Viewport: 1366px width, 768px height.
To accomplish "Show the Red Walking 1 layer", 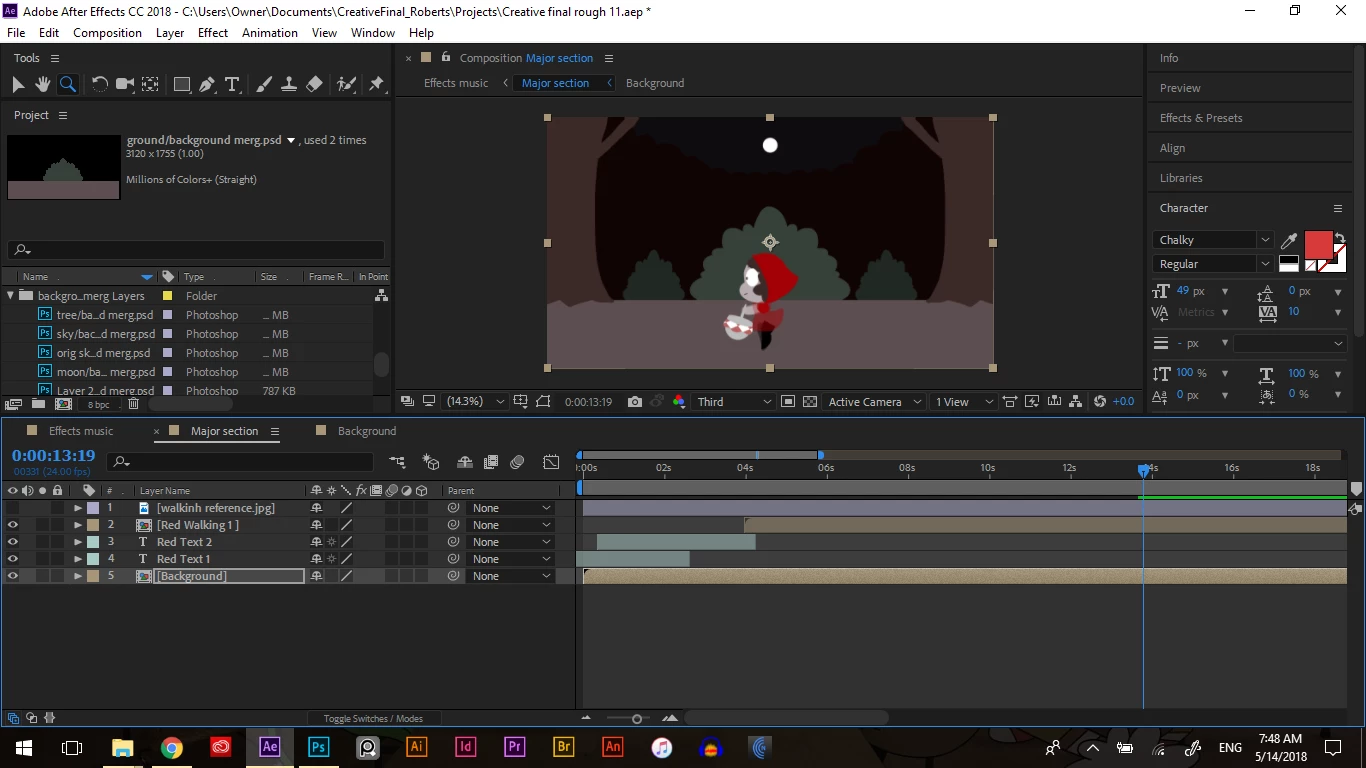I will 12,525.
